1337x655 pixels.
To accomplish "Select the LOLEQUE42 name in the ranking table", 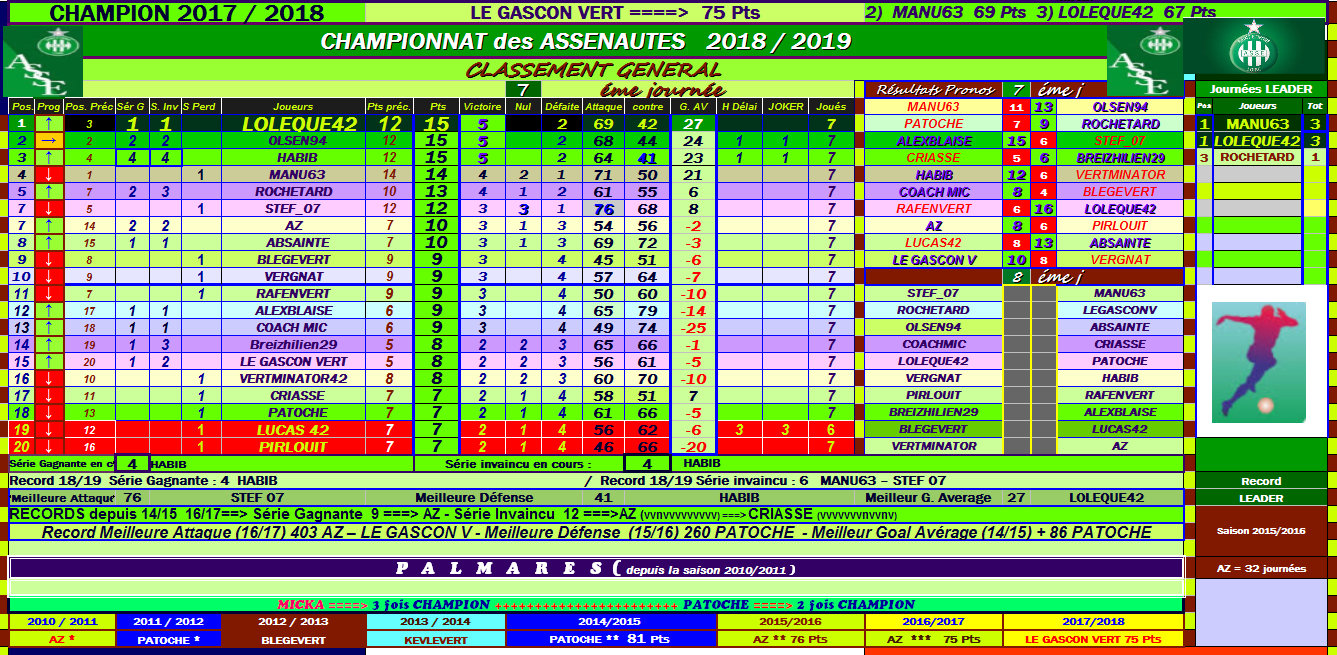I will click(299, 124).
